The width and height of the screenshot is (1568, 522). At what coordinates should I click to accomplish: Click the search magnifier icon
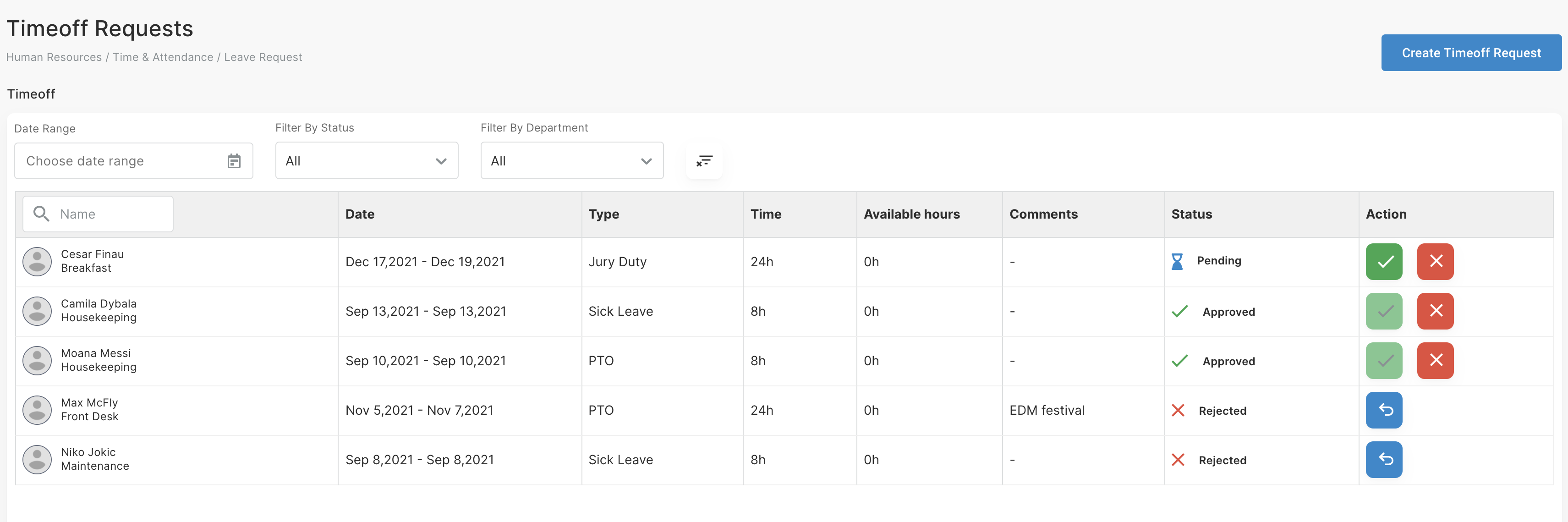pyautogui.click(x=41, y=214)
